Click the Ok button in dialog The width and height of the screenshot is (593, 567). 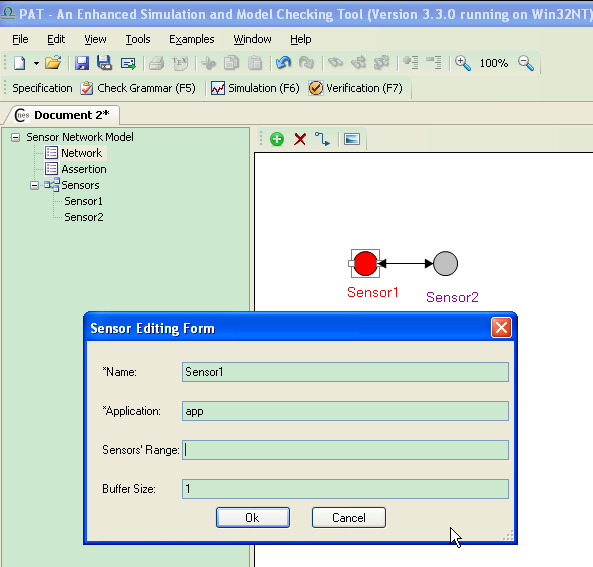[x=253, y=517]
